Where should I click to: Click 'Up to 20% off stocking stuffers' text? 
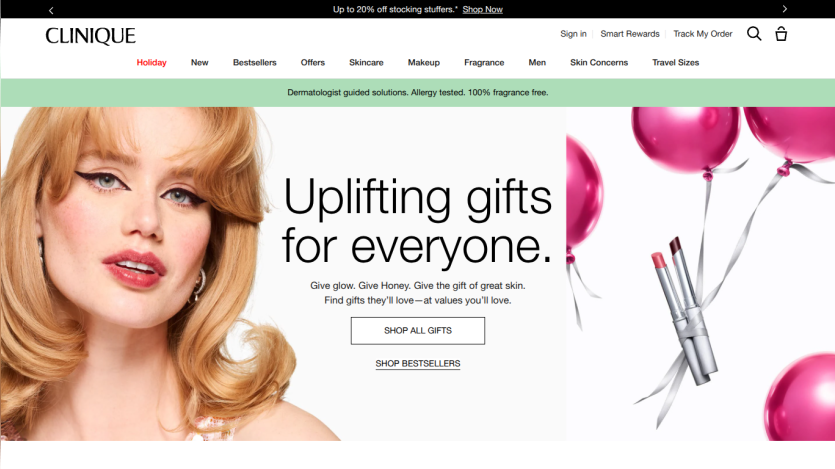(395, 10)
